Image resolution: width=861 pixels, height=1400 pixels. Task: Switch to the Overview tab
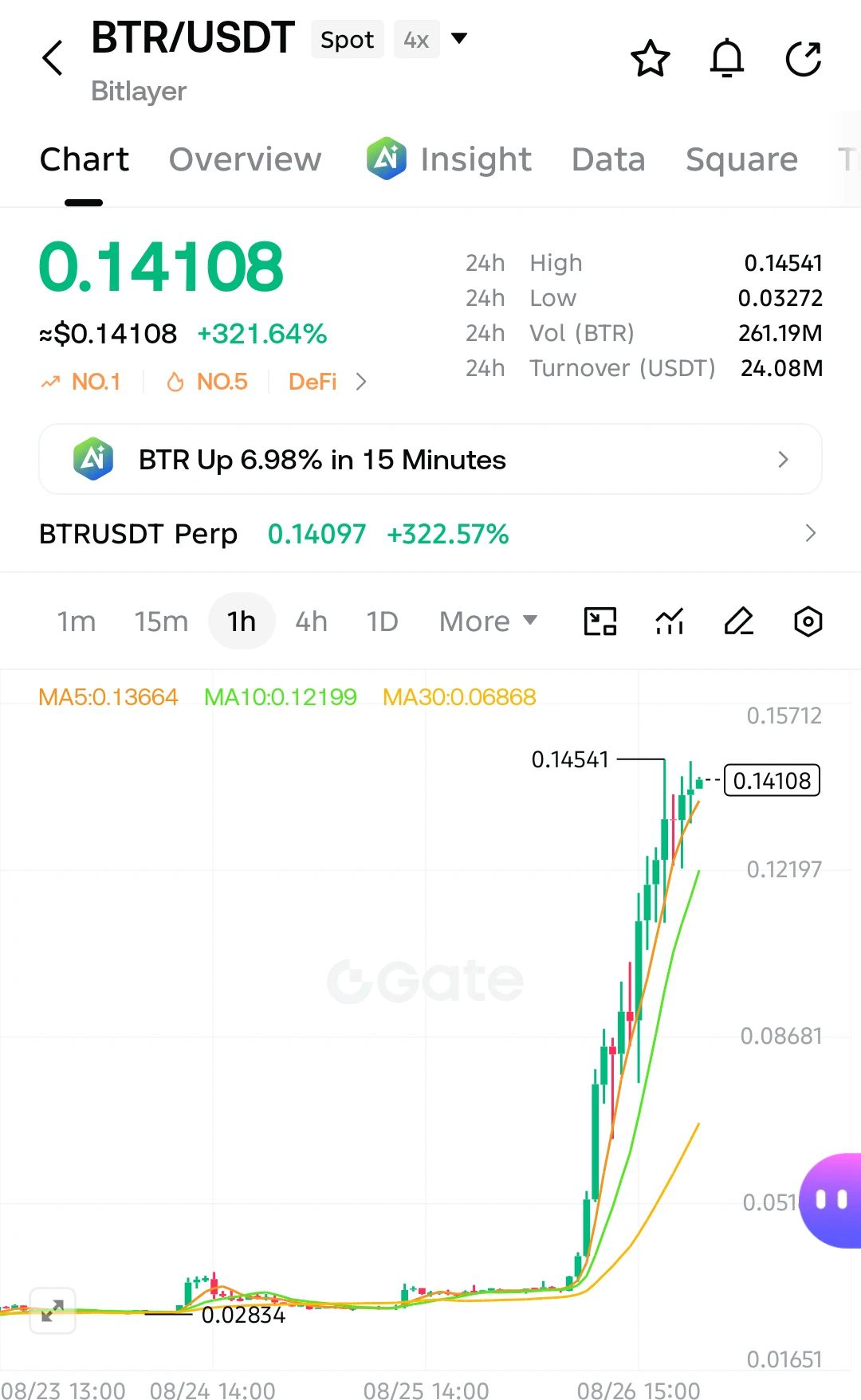coord(246,159)
